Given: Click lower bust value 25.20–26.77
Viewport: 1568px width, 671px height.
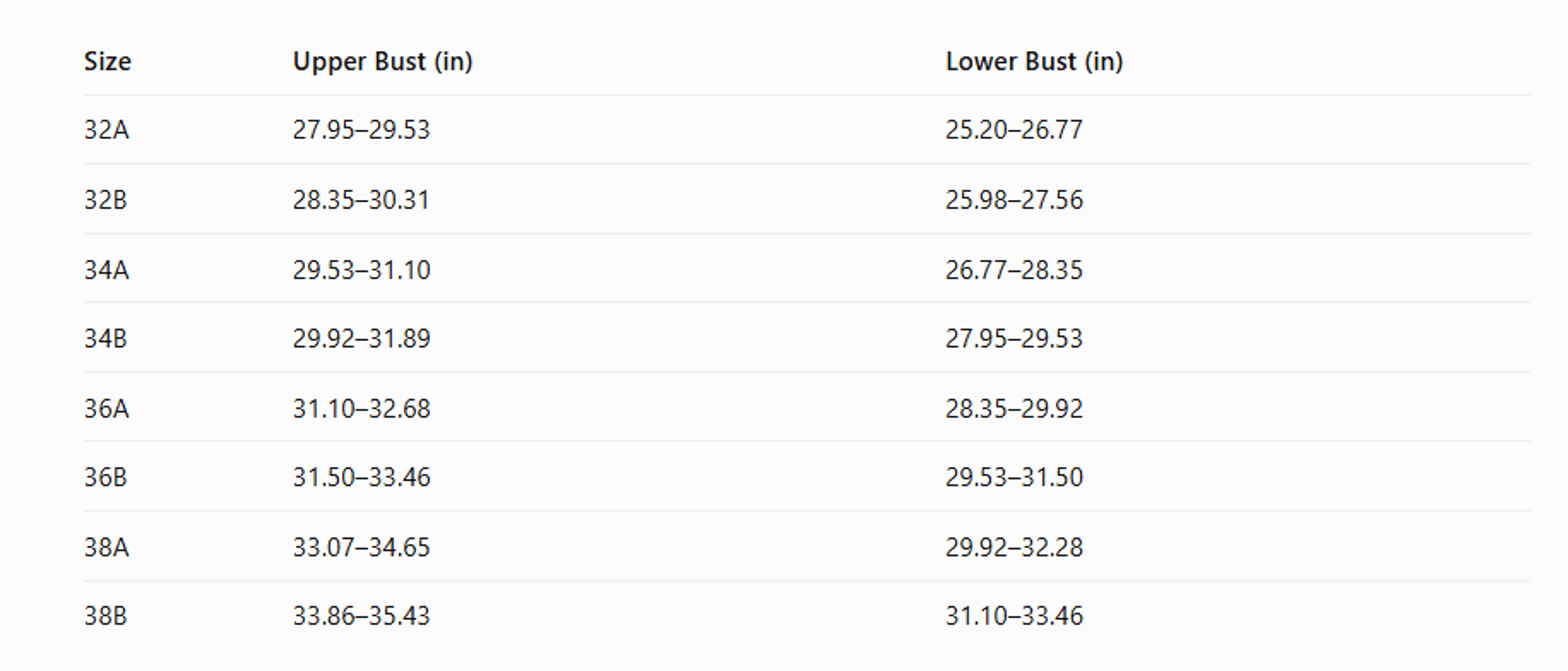Looking at the screenshot, I should (x=1014, y=130).
